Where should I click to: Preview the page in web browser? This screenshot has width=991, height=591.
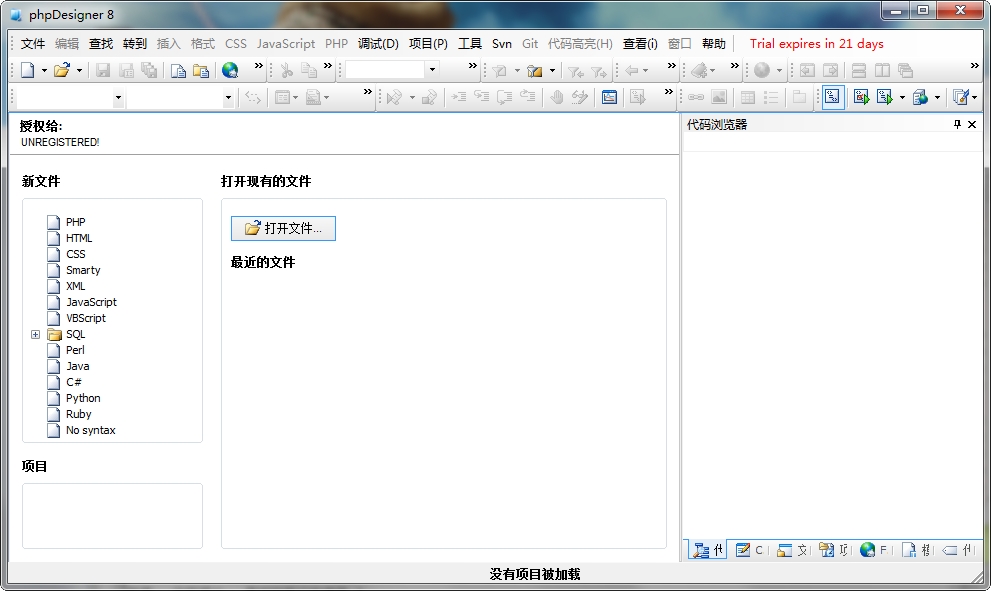(x=230, y=70)
